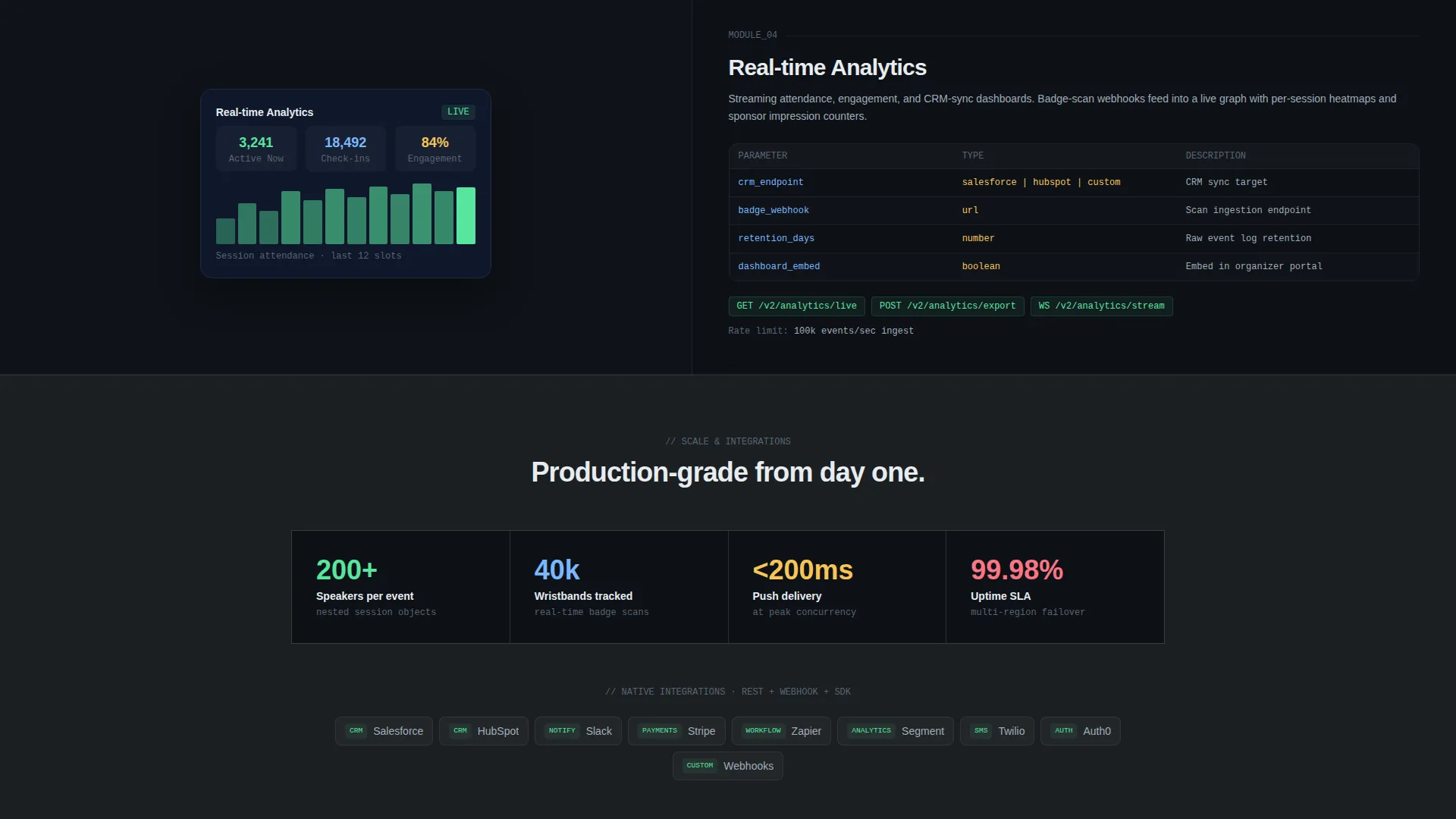Click the Auth0 integration chip
The image size is (1456, 819).
(x=1081, y=731)
